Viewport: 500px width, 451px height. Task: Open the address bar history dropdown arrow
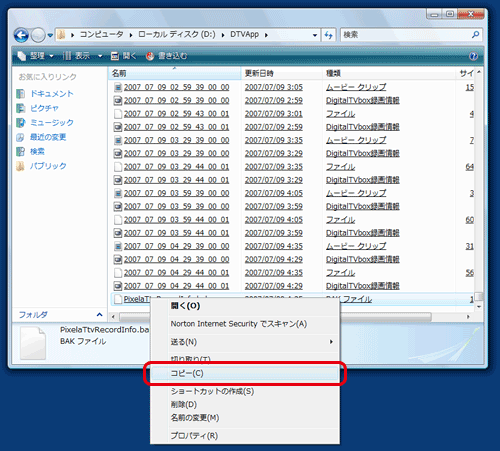pos(315,35)
